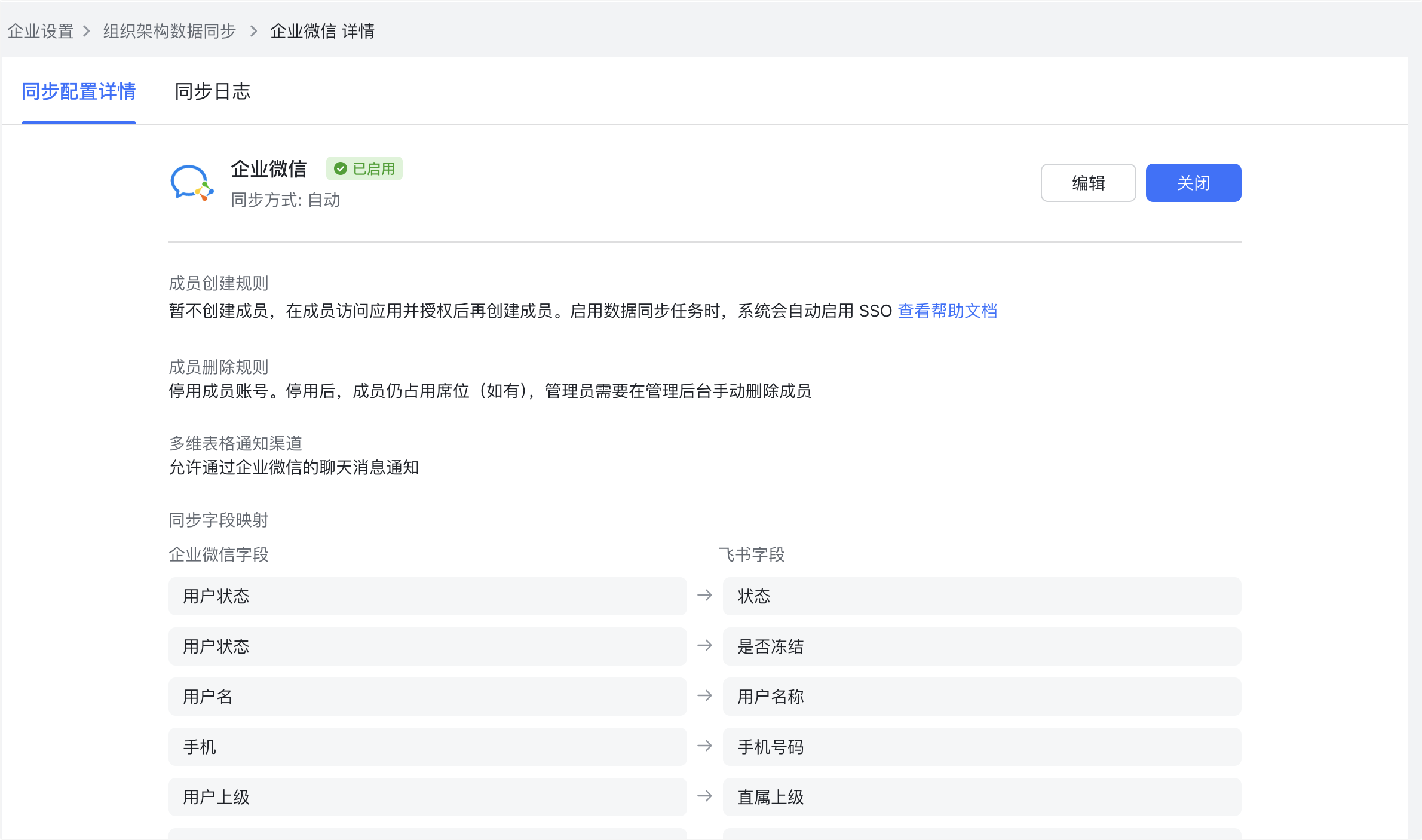Screen dimensions: 1422x840
Task: Click the 成员删除规则 label
Action: click(x=219, y=367)
